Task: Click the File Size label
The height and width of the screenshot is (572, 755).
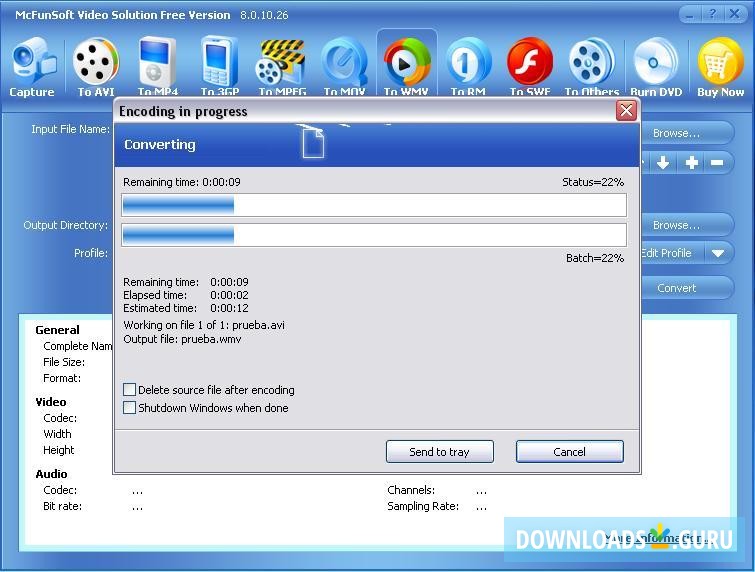Action: [64, 362]
